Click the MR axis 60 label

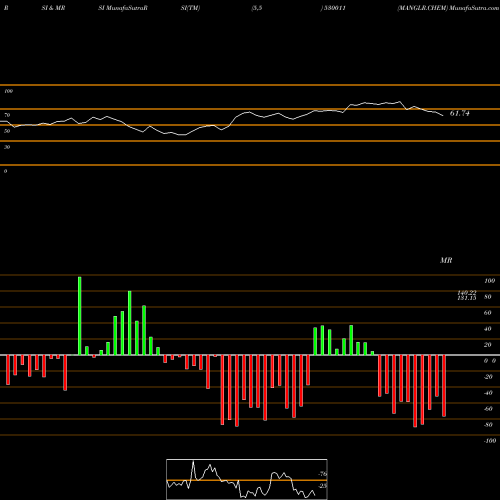[488, 313]
